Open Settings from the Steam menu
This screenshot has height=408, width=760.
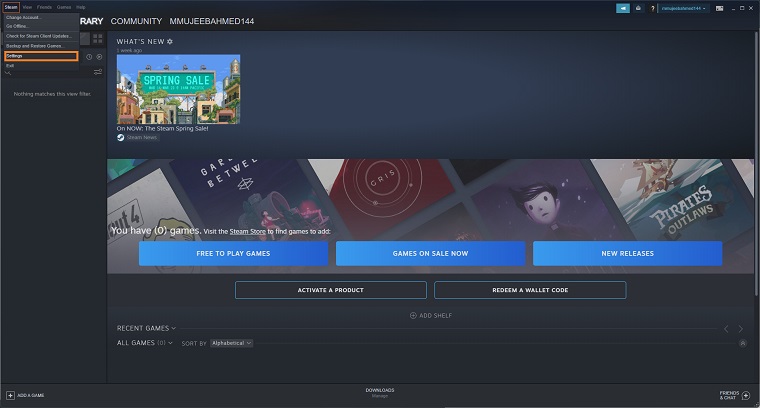pyautogui.click(x=41, y=56)
